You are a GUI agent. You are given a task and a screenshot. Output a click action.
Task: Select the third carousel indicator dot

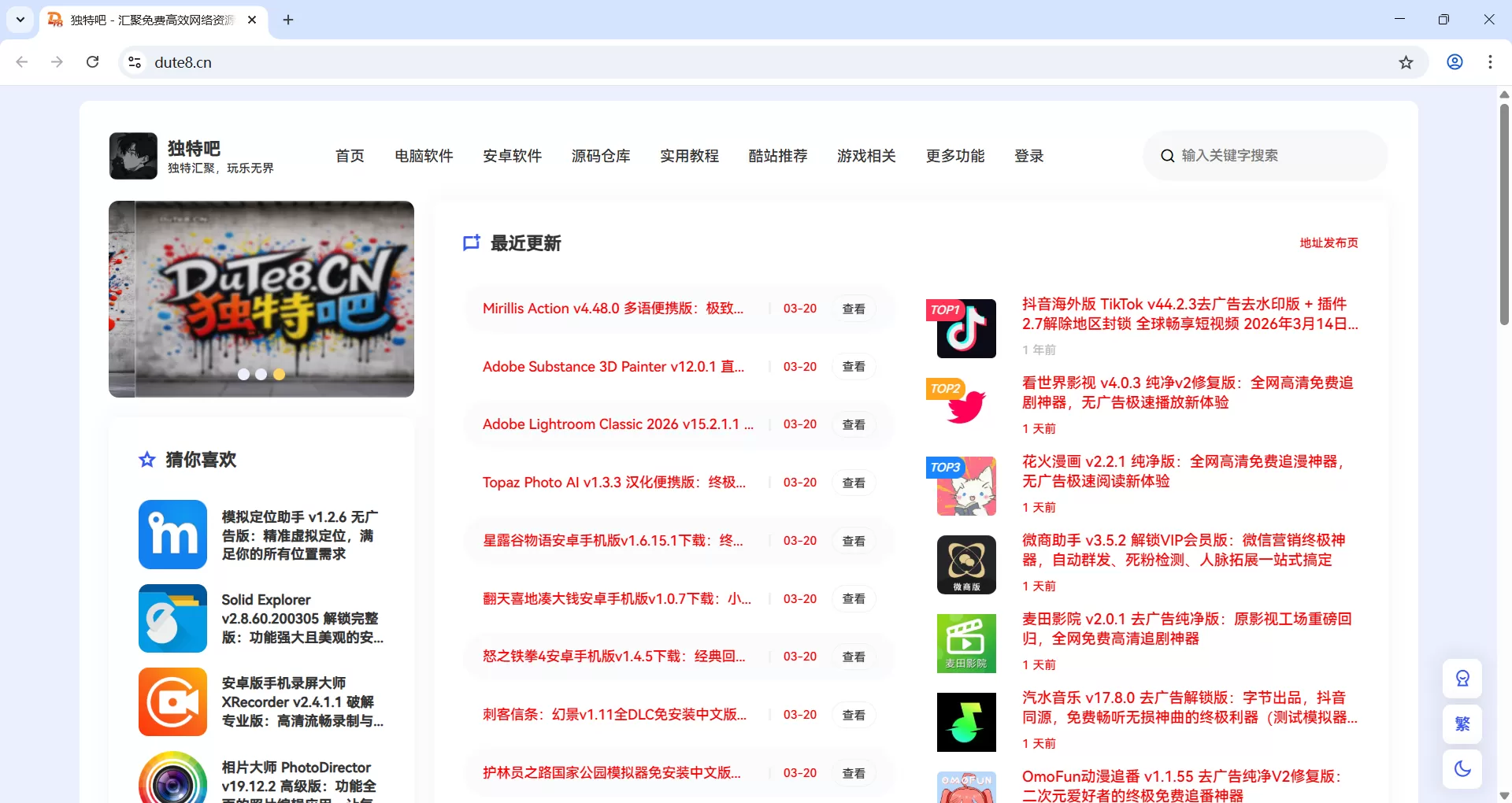279,375
